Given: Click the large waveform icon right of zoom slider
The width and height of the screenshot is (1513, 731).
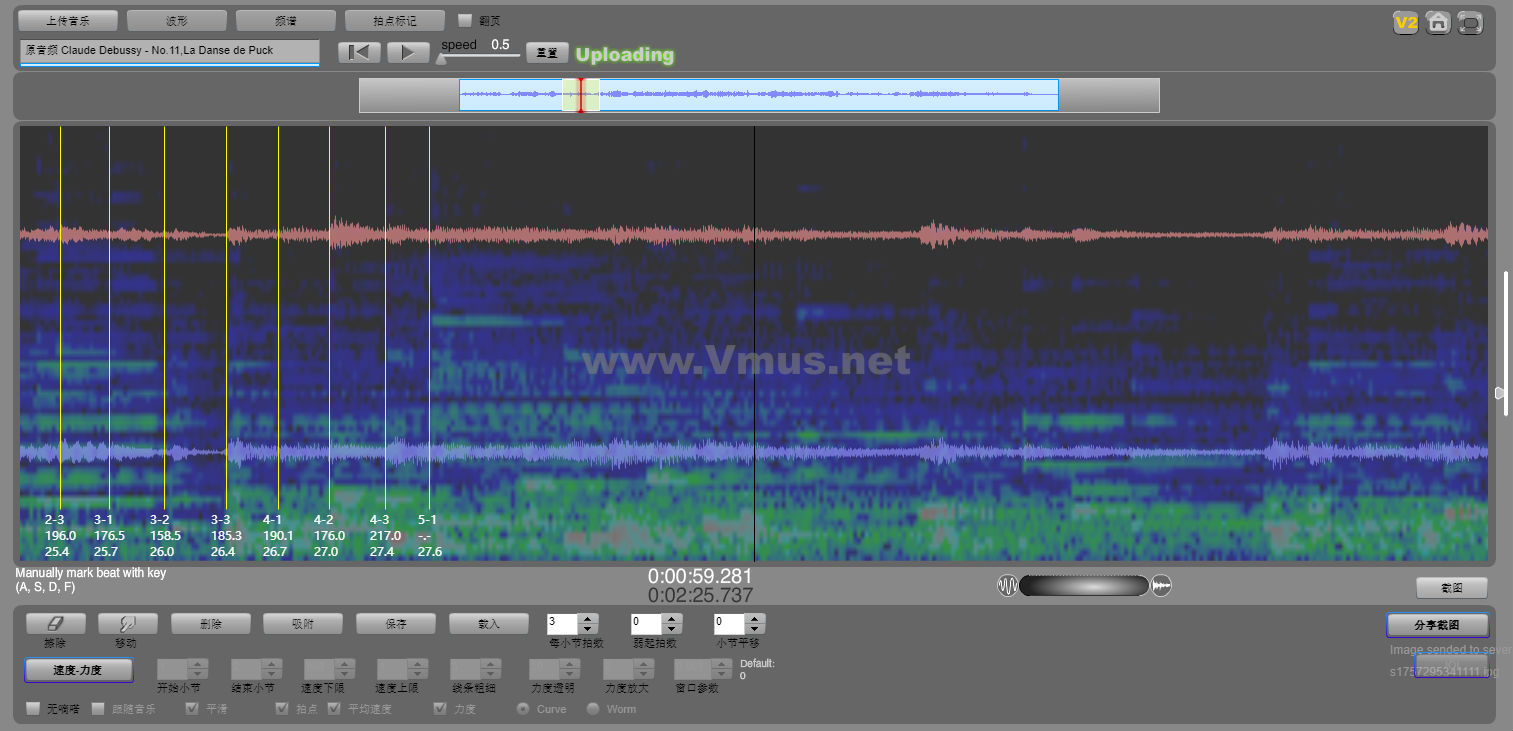Looking at the screenshot, I should (x=1161, y=586).
